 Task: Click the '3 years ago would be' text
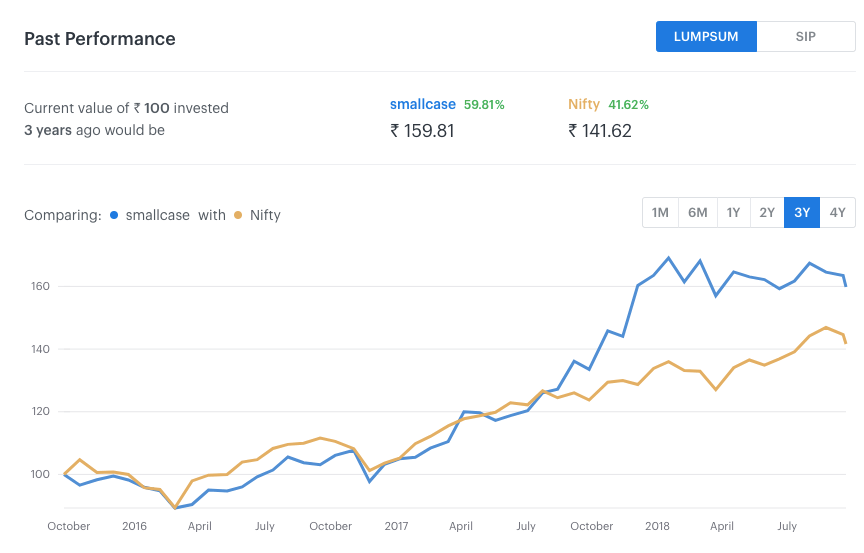[x=94, y=131]
